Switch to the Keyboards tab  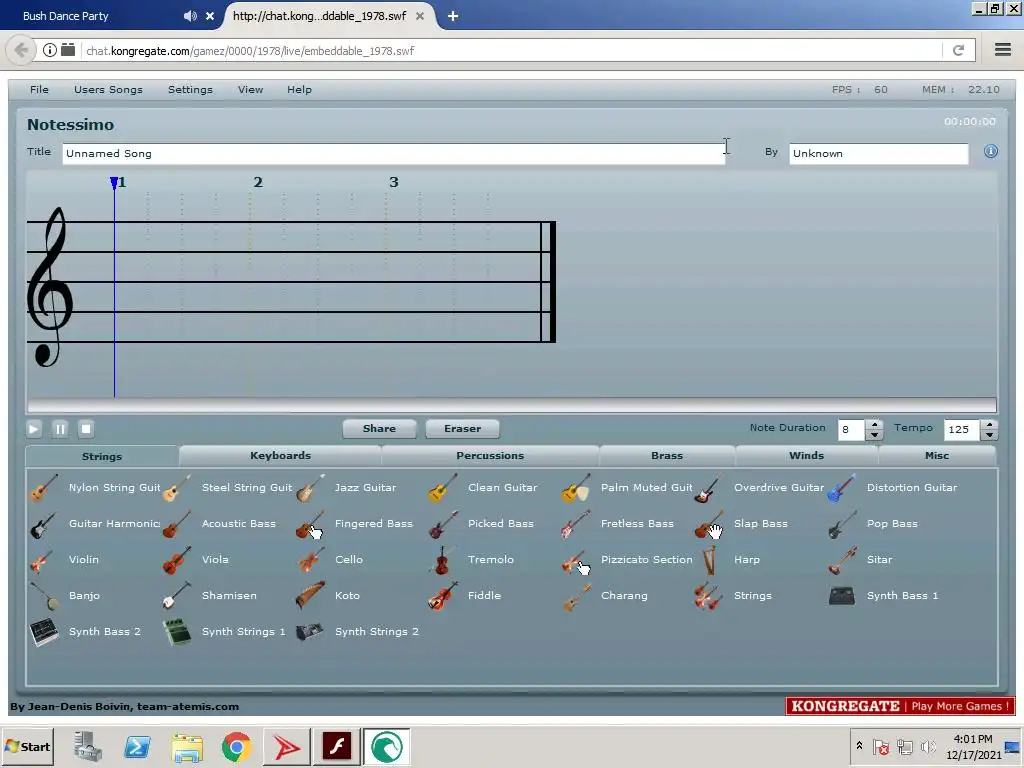(280, 456)
